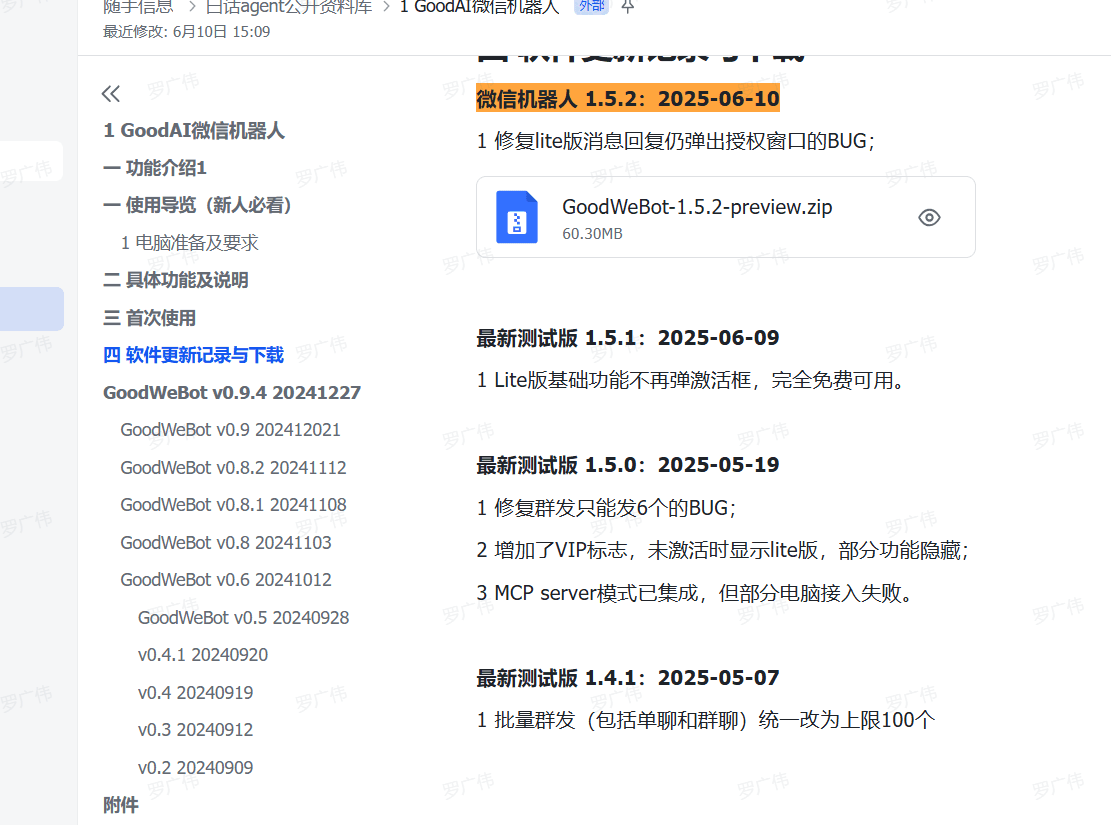The image size is (1111, 825).
Task: Click the GoodWeBot zip file icon
Action: tap(517, 217)
